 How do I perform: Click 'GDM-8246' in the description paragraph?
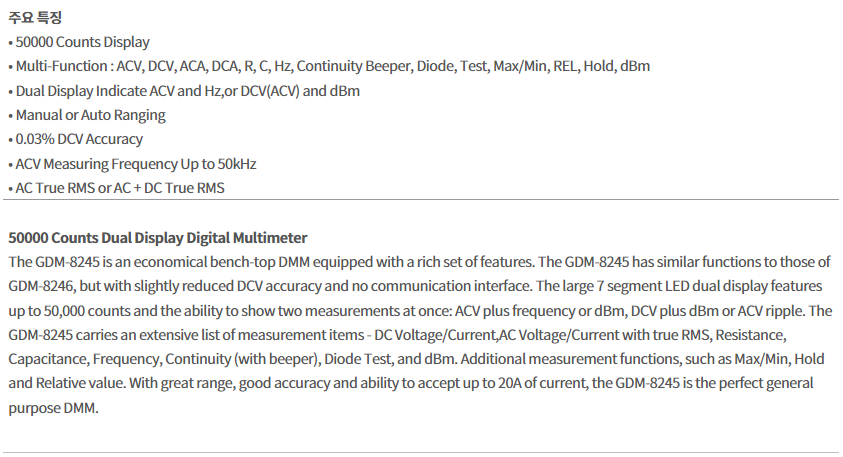tap(41, 286)
